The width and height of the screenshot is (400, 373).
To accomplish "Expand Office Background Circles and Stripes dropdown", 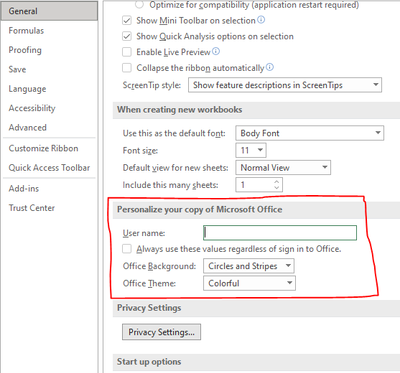I will tap(249, 266).
